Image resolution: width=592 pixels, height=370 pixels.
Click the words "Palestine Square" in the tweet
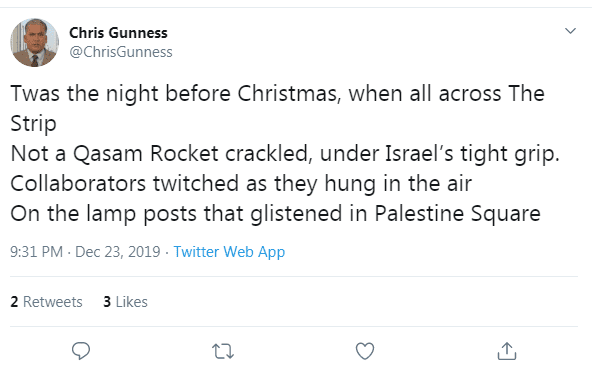(x=458, y=214)
